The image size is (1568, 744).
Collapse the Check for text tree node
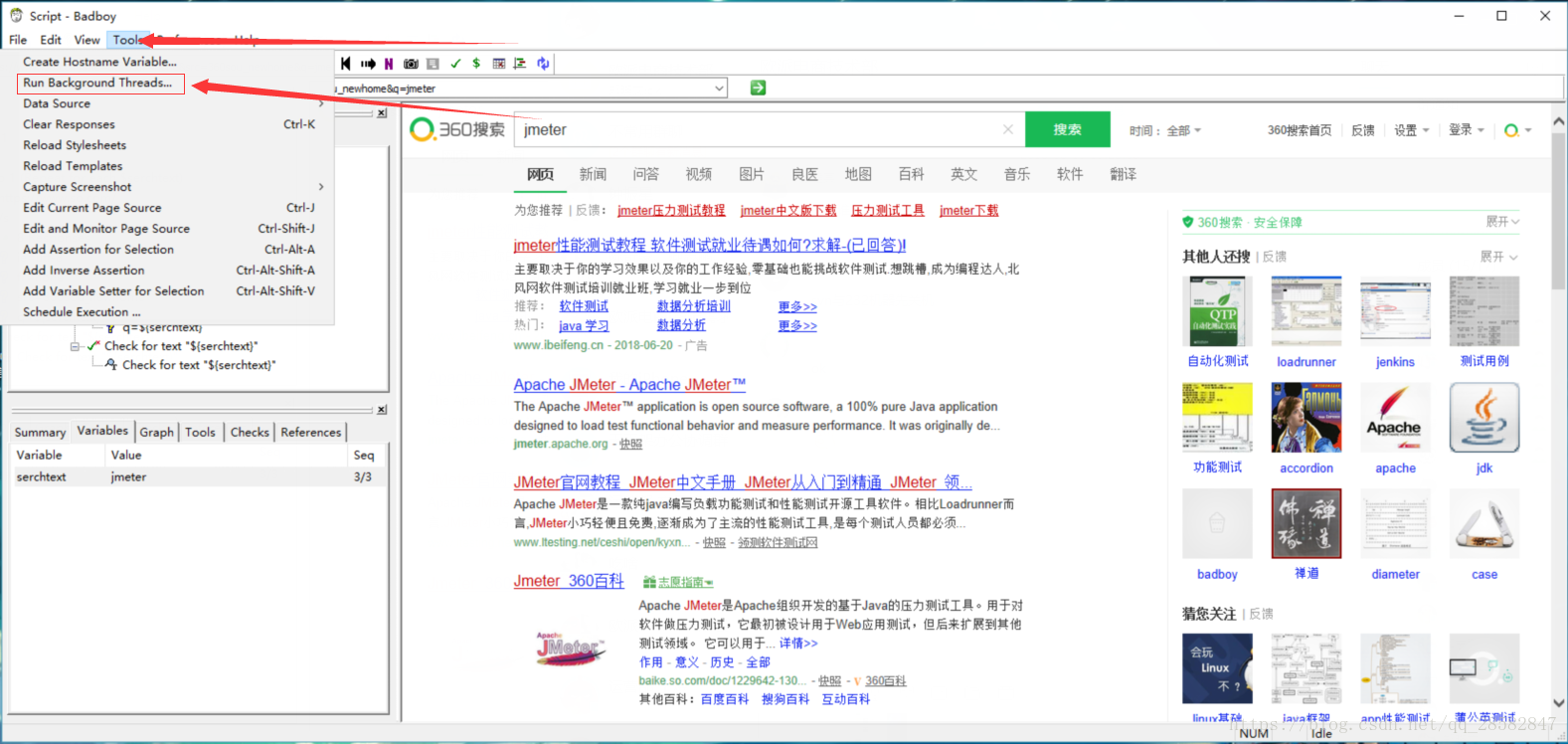click(x=75, y=347)
